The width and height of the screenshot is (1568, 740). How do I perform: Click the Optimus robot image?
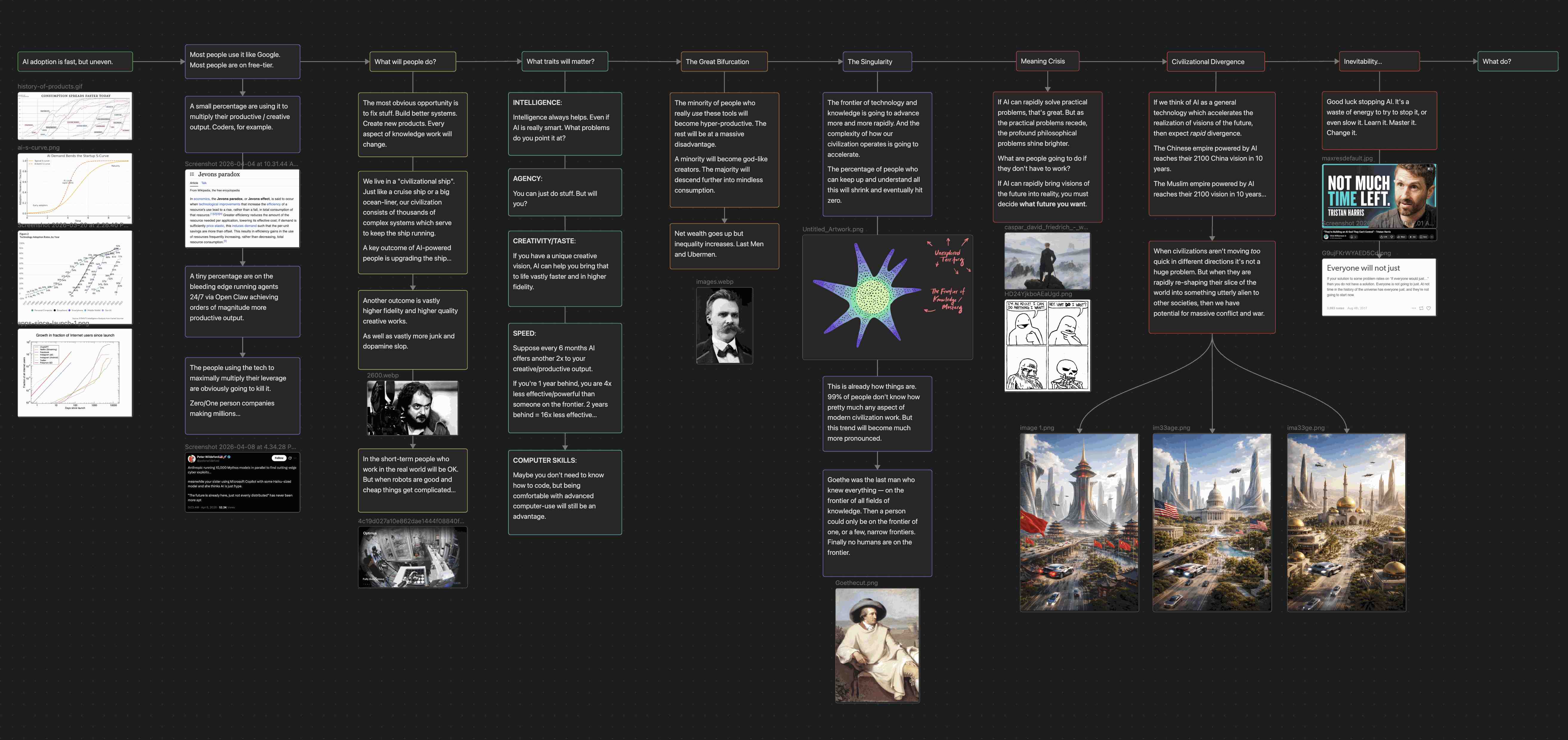413,557
